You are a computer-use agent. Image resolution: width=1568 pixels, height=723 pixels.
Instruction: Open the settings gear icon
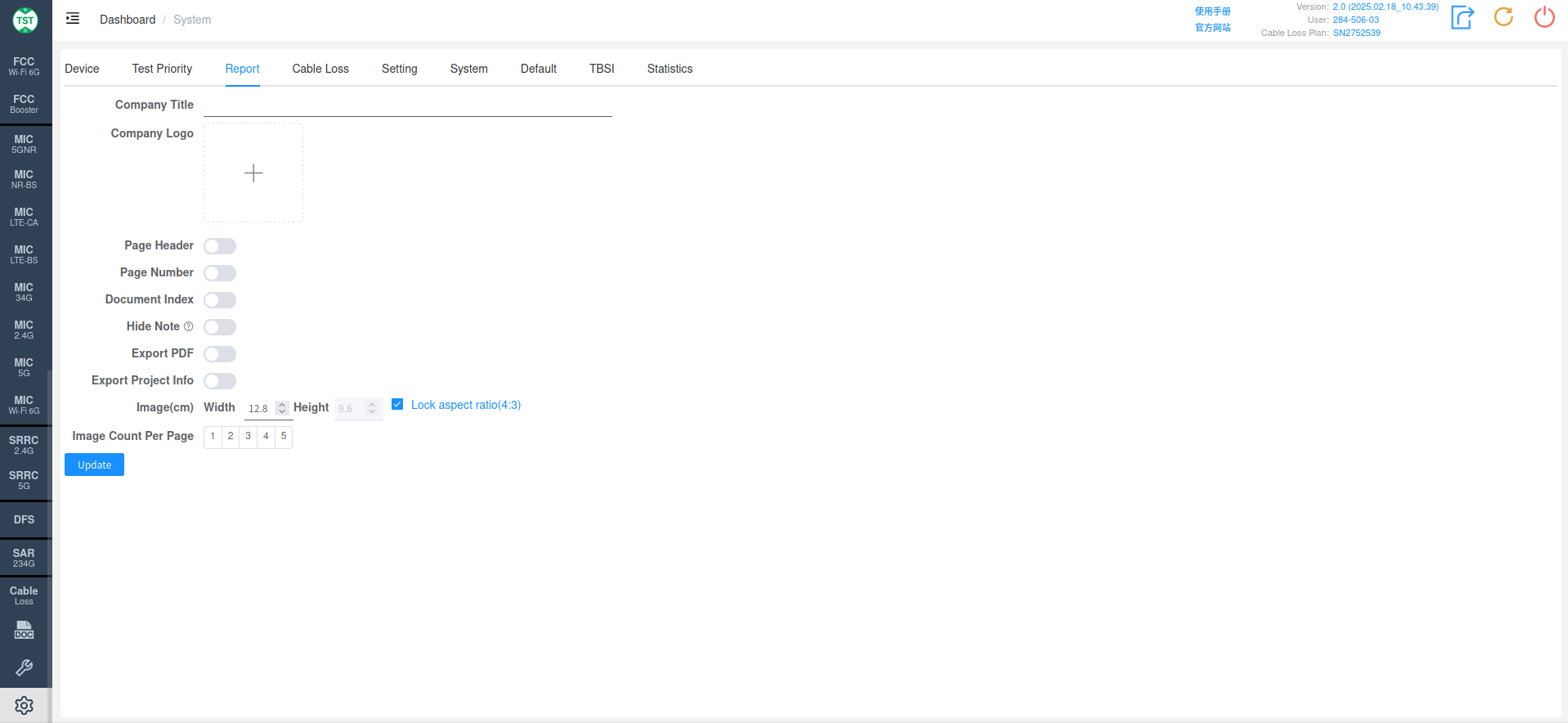[25, 705]
